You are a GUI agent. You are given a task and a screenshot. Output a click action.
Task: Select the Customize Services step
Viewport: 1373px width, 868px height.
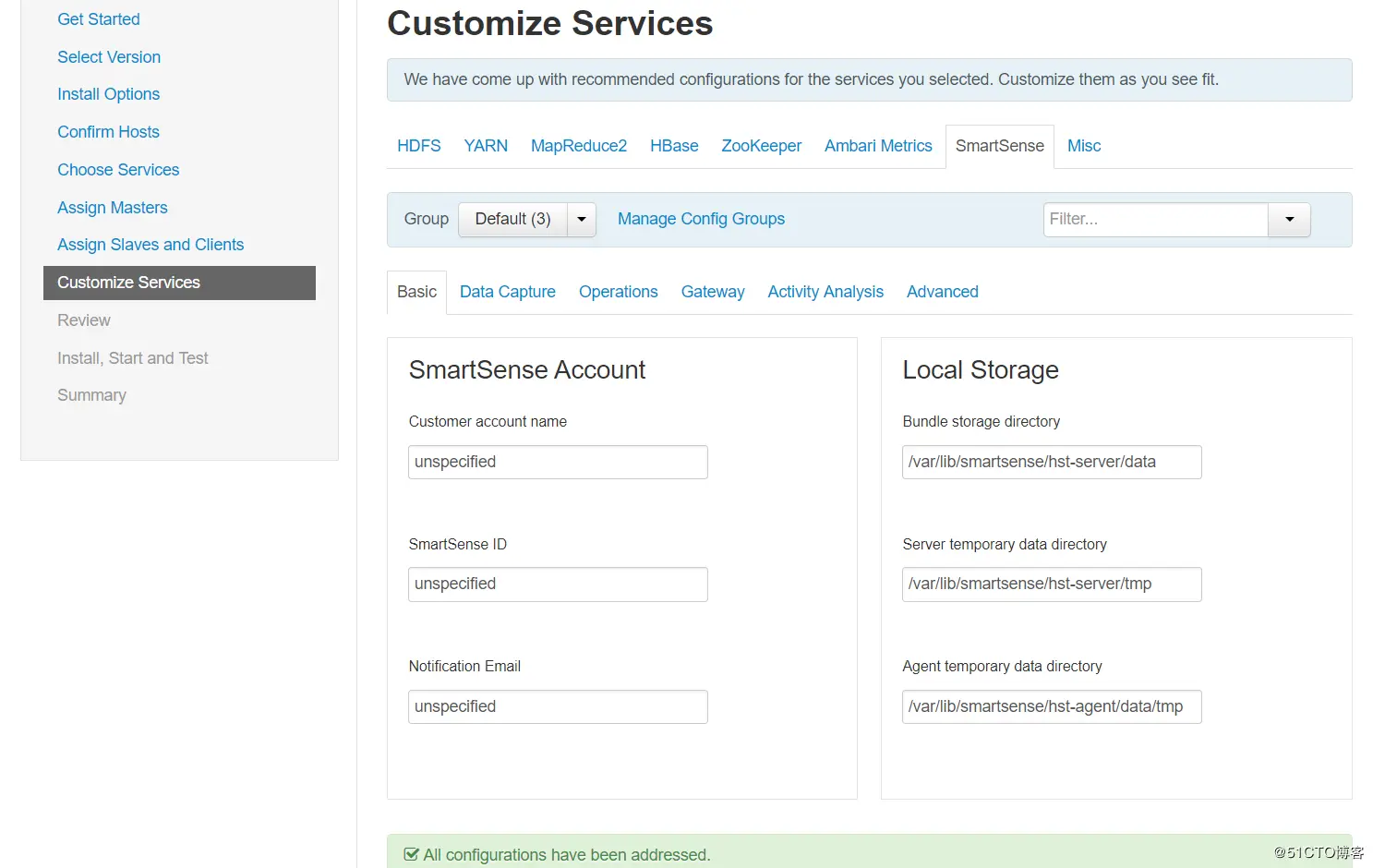point(179,283)
